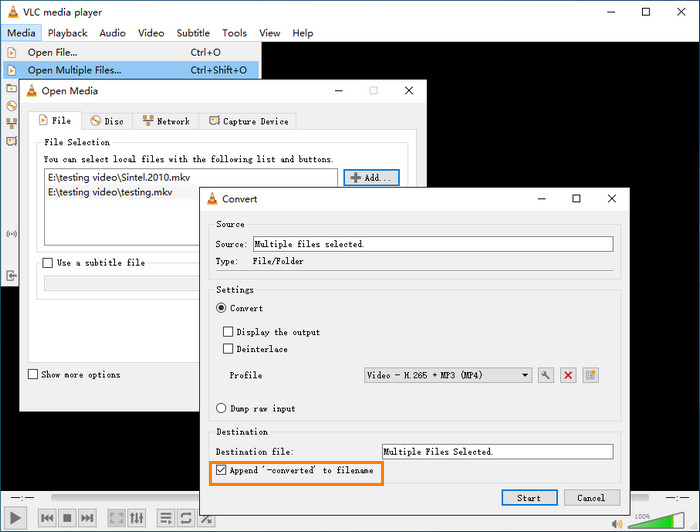
Task: Click the capture device icon in Media menu
Action: click(x=11, y=141)
